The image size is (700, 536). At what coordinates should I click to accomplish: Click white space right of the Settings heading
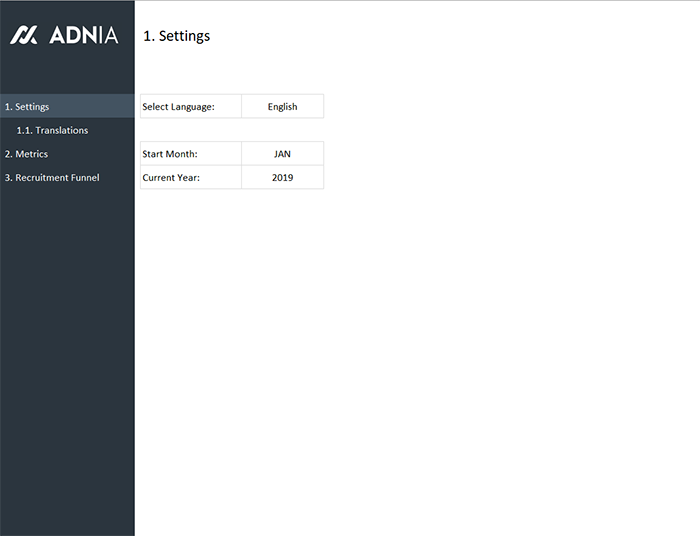pos(450,36)
